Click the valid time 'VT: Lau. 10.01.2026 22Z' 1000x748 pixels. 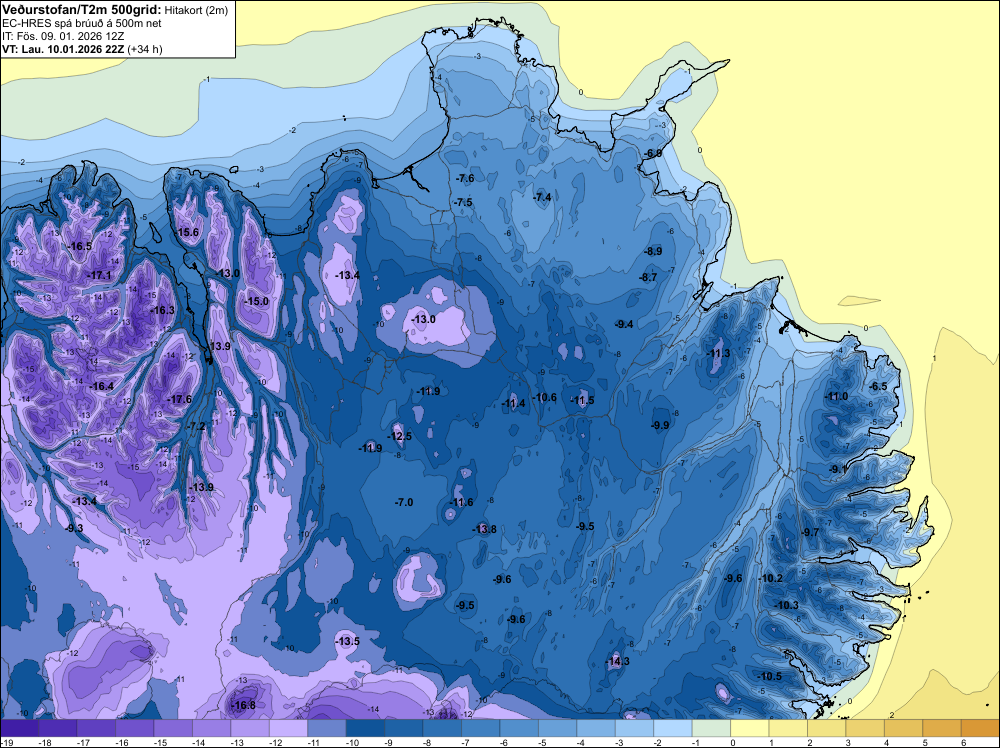click(x=63, y=49)
